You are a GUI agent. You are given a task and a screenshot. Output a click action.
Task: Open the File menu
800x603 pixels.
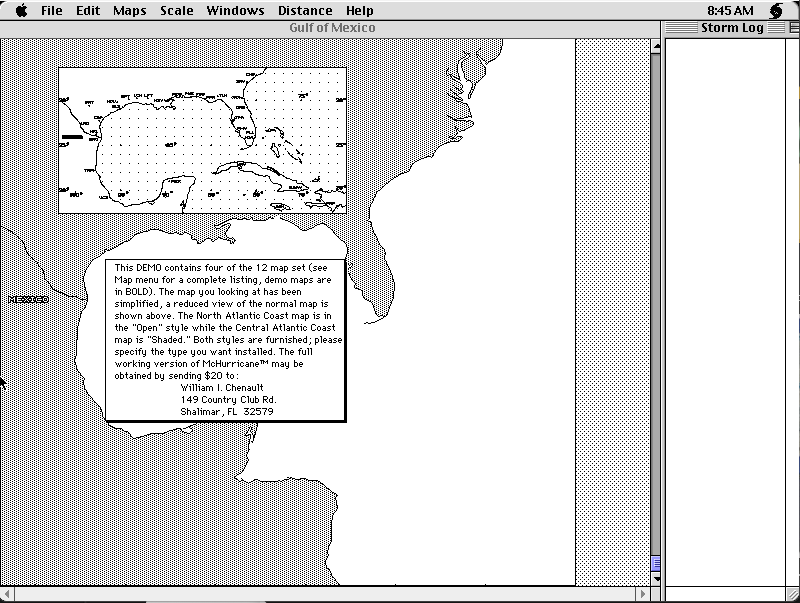tap(52, 11)
